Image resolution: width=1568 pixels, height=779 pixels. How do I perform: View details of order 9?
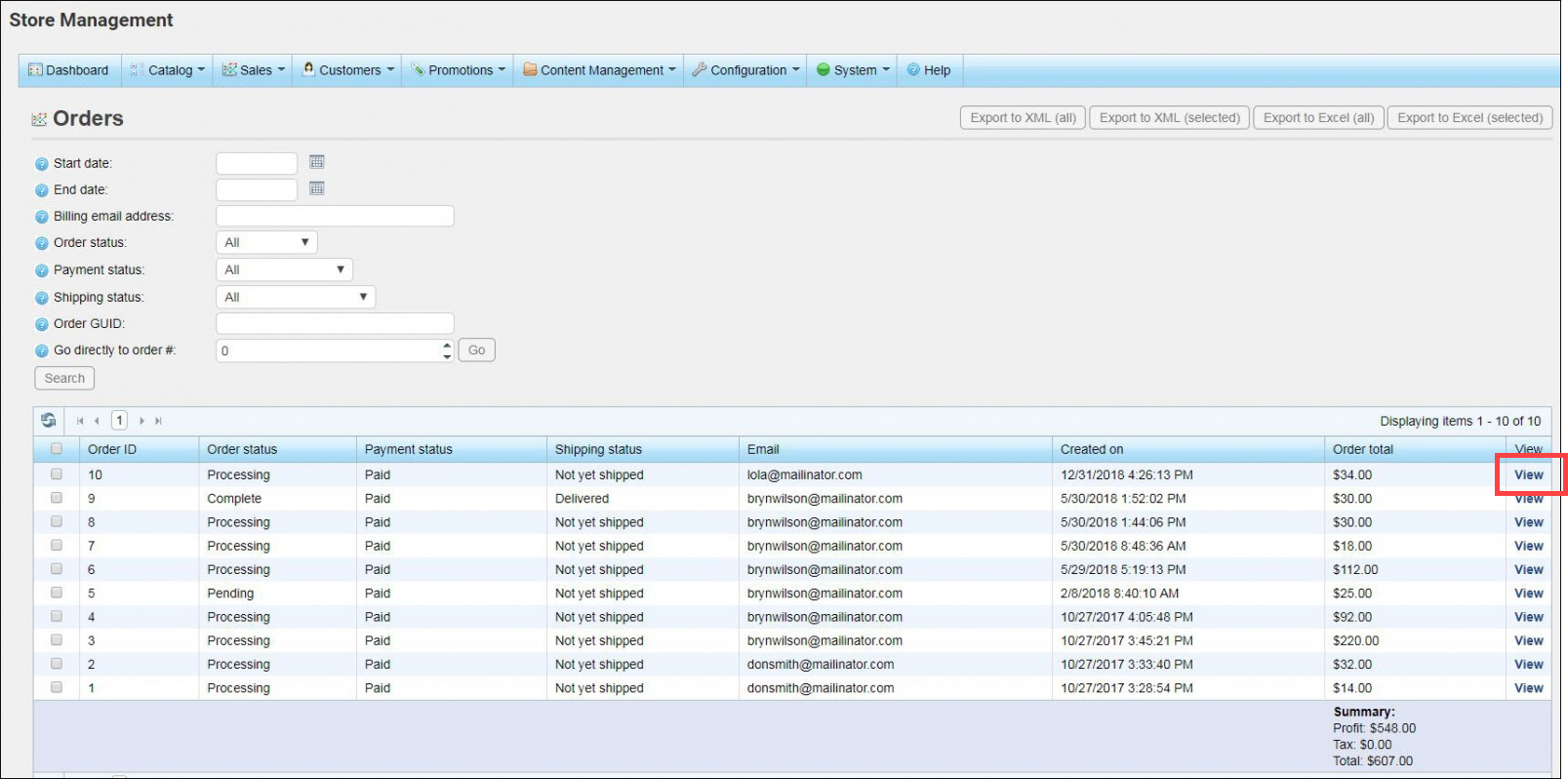1528,499
